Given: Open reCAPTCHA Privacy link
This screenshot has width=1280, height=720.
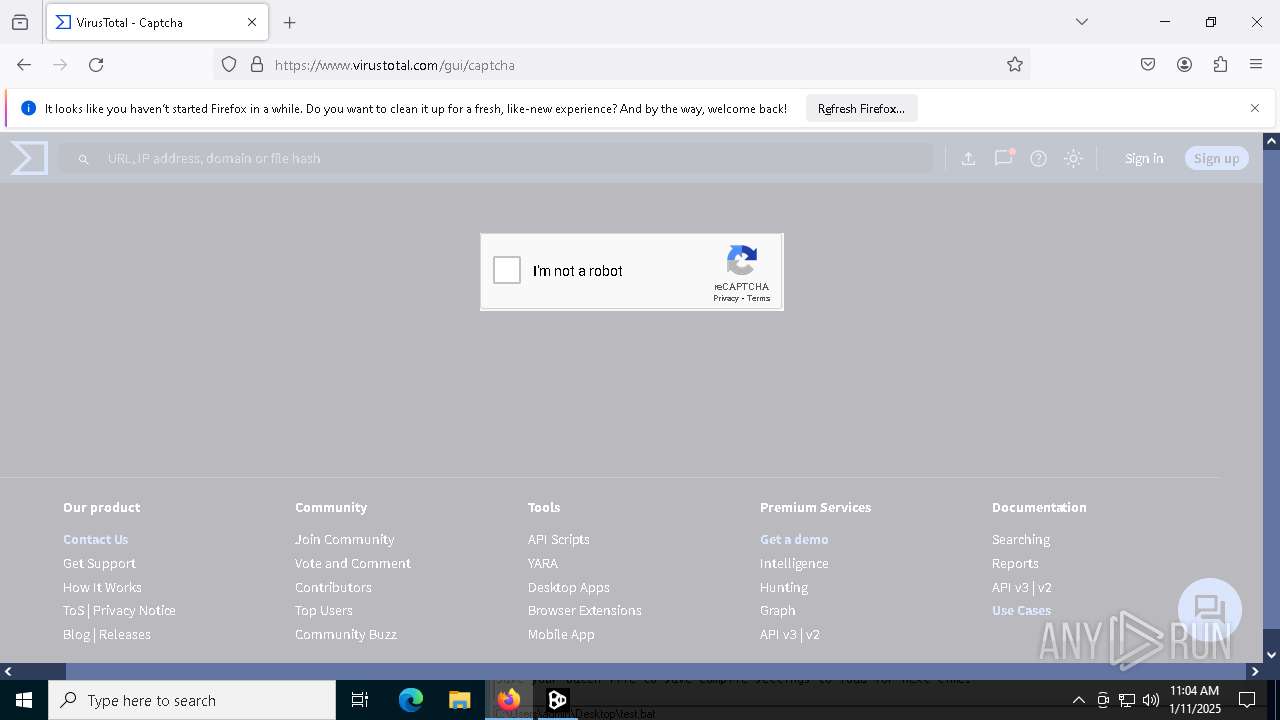Looking at the screenshot, I should tap(726, 298).
